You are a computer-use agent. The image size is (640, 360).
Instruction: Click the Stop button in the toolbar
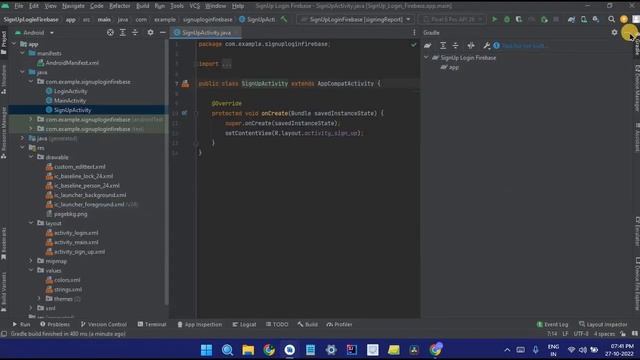pyautogui.click(x=556, y=19)
